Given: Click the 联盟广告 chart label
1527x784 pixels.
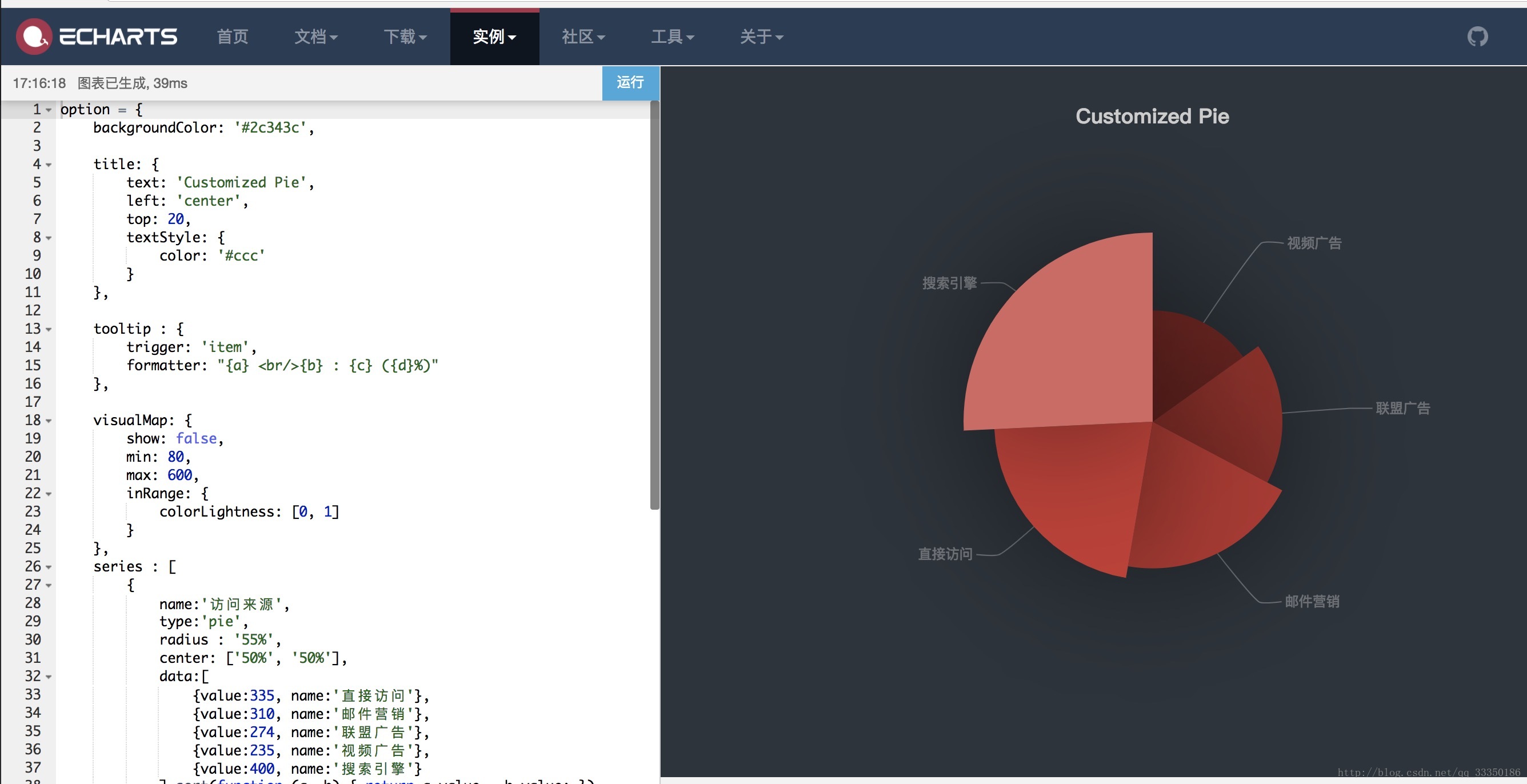Looking at the screenshot, I should [x=1402, y=409].
